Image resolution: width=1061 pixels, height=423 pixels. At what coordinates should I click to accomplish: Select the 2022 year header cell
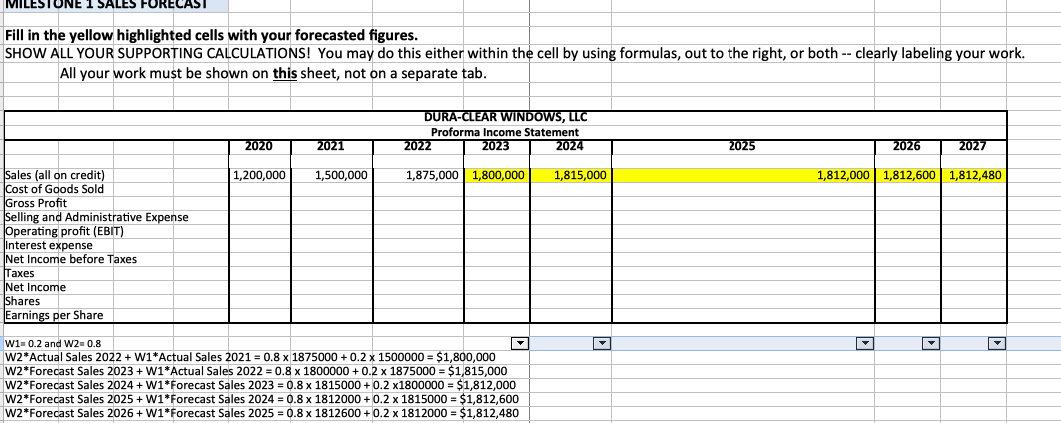pyautogui.click(x=418, y=146)
